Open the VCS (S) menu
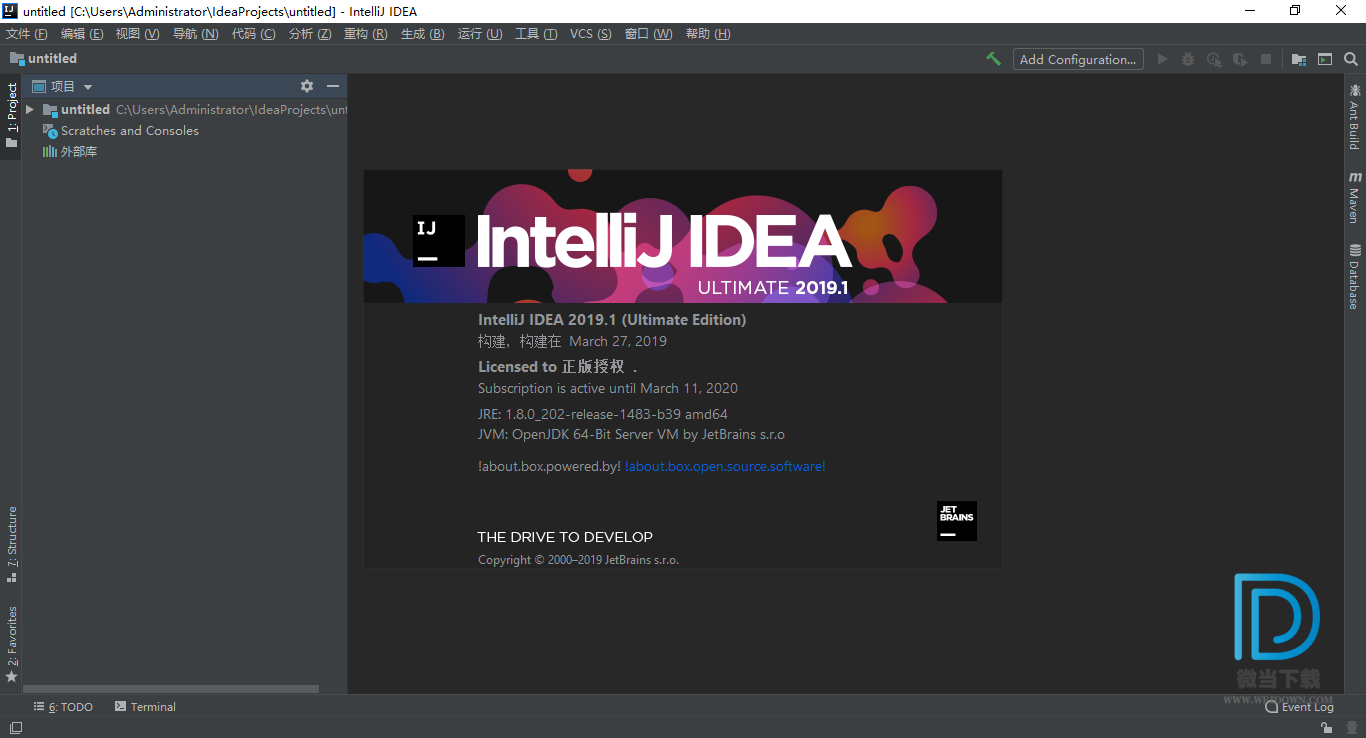 click(x=591, y=34)
